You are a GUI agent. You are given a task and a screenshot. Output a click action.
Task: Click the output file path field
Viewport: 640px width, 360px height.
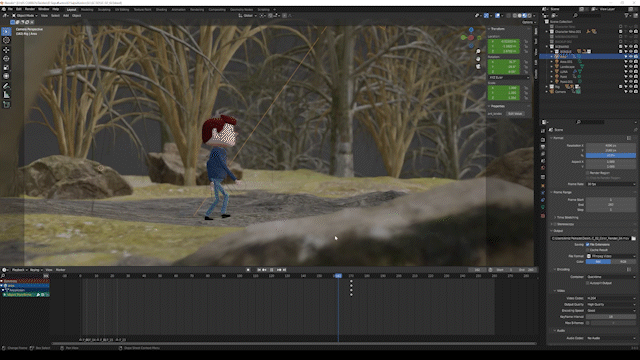(x=590, y=238)
